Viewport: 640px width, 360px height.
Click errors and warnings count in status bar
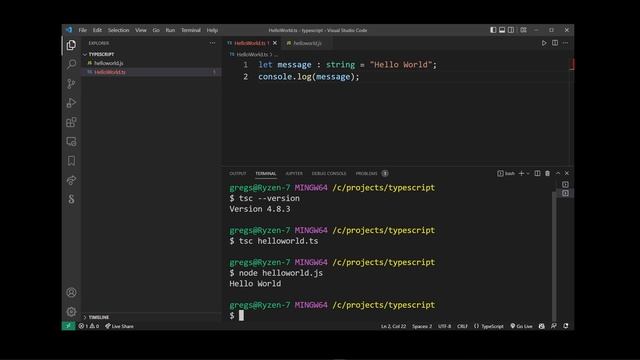(89, 326)
